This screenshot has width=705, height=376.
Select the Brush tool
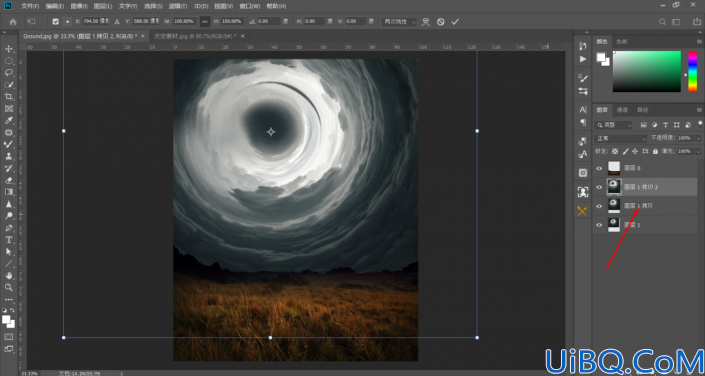pyautogui.click(x=9, y=144)
